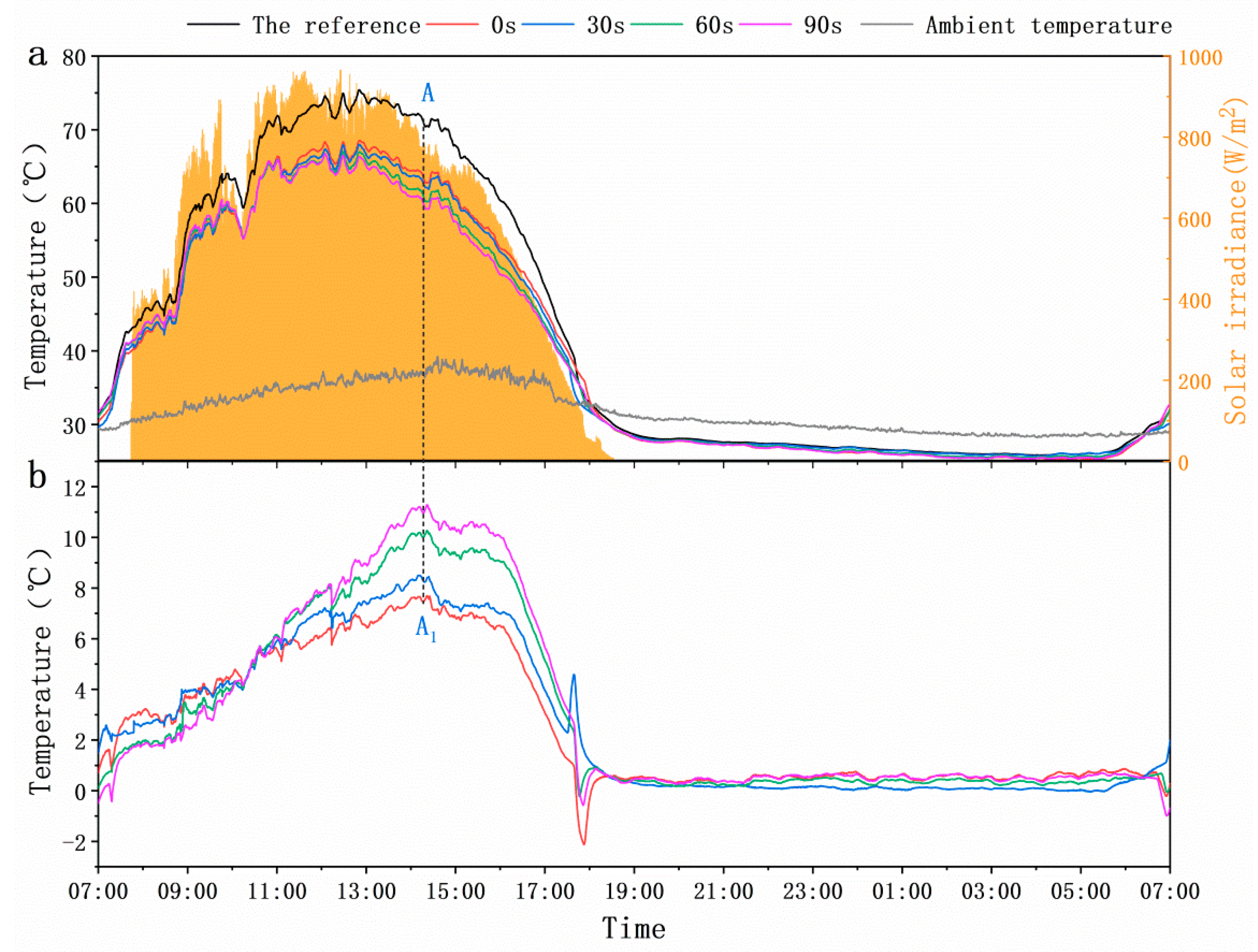Click panel label a
1258x952 pixels.
pyautogui.click(x=38, y=56)
